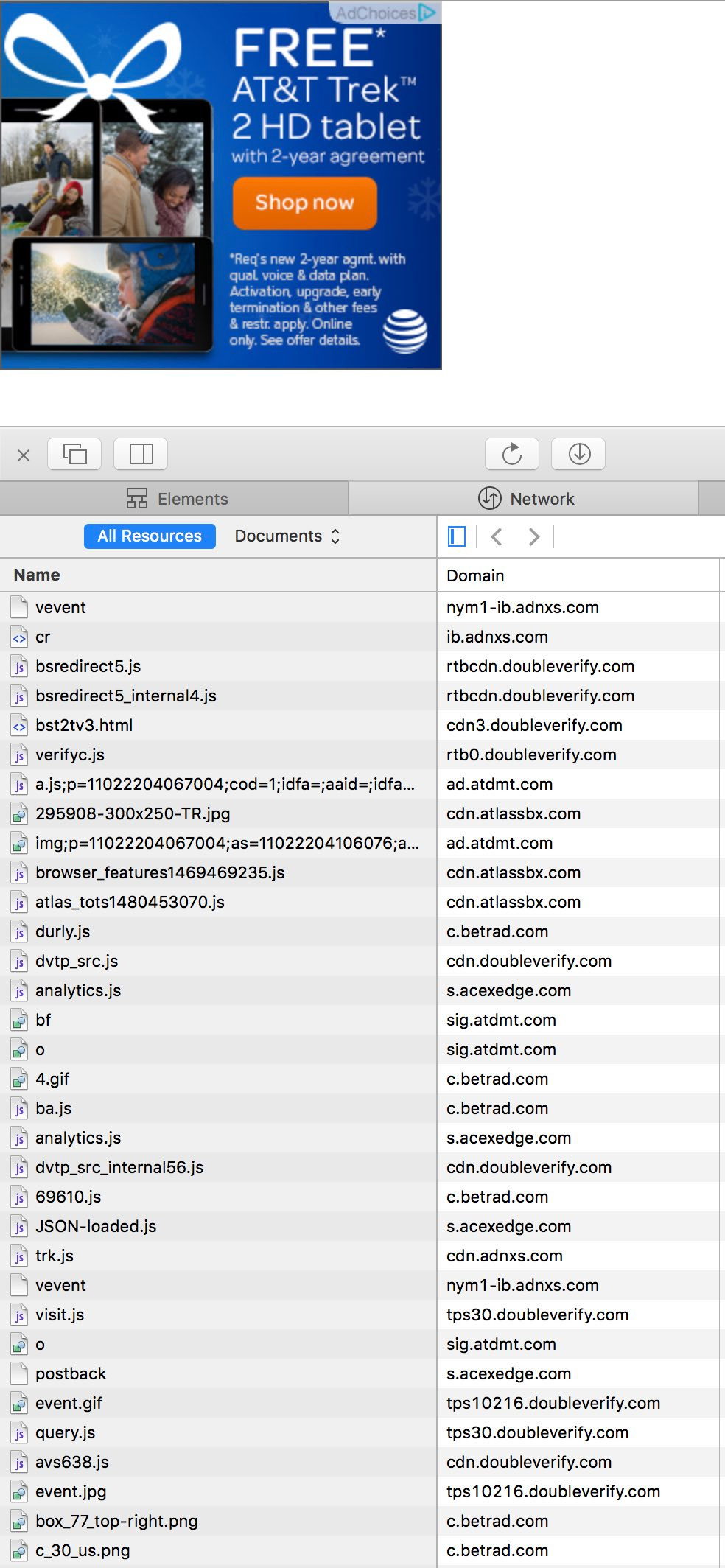
Task: Select ba.js resource row
Action: pyautogui.click(x=218, y=1108)
